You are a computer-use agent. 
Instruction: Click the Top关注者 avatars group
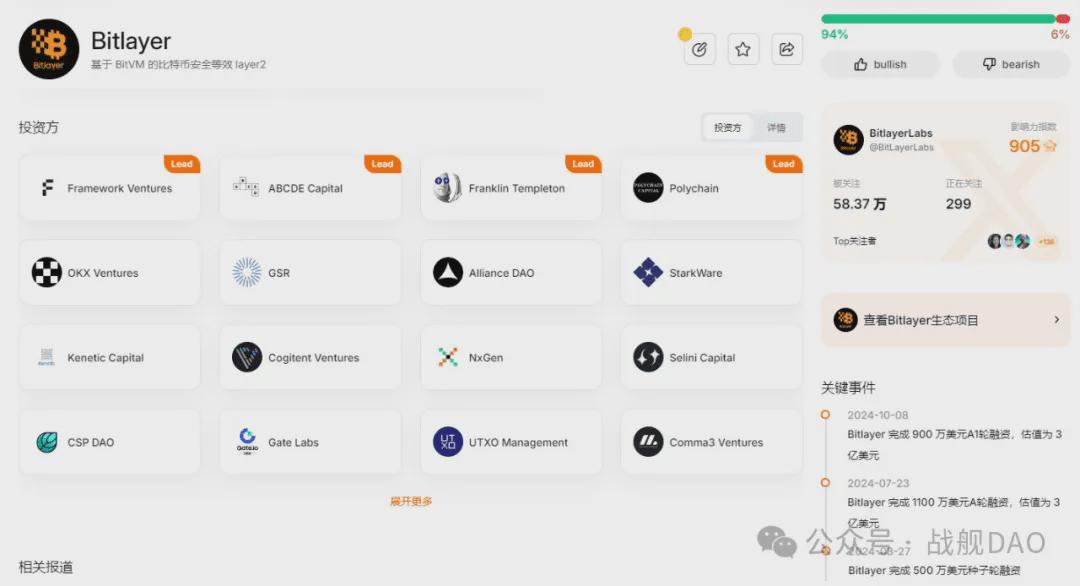1008,241
